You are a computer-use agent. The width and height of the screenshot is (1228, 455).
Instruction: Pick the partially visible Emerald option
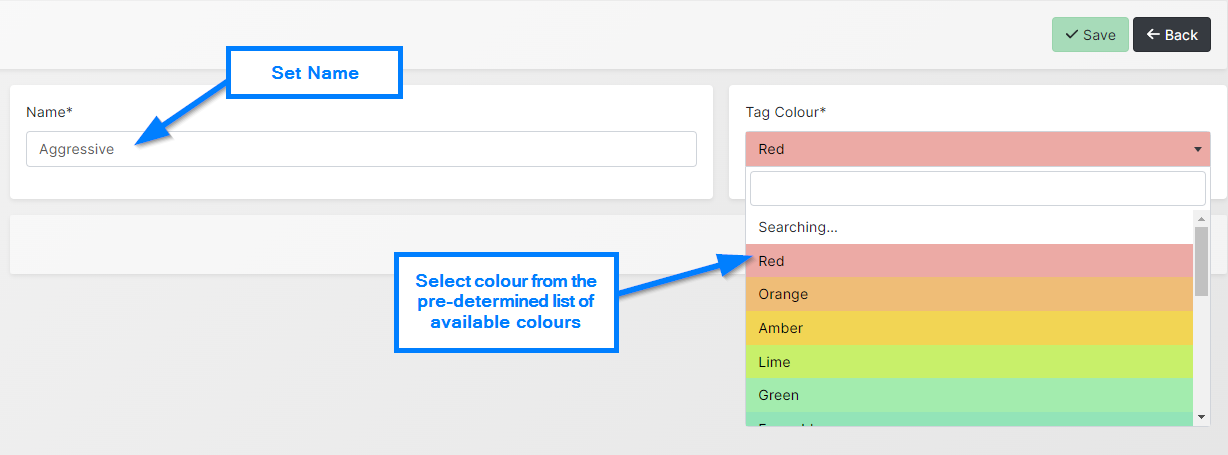coord(968,421)
